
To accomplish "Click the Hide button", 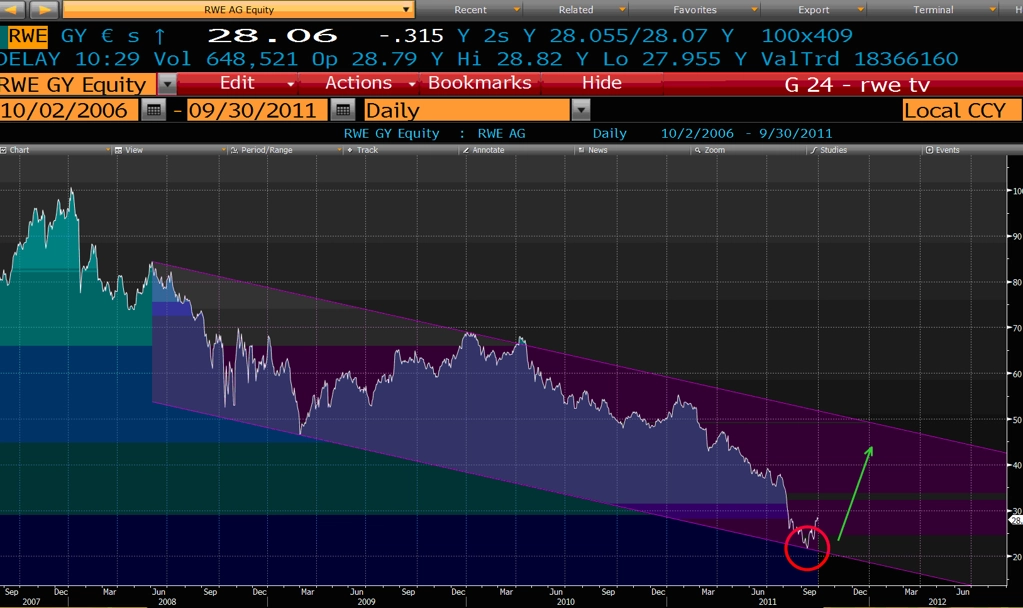I will click(x=602, y=84).
